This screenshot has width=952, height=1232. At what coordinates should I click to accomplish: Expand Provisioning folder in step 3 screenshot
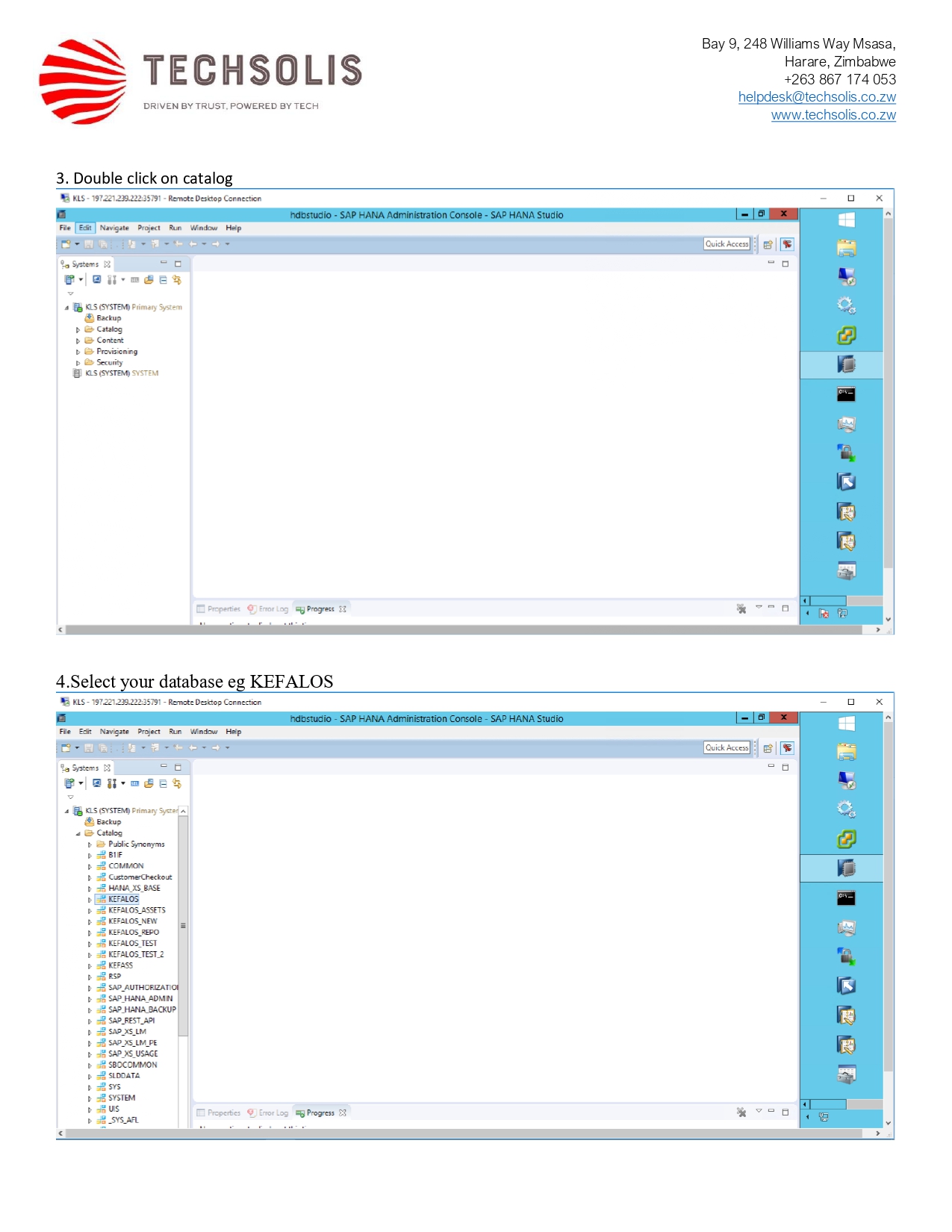click(x=78, y=352)
